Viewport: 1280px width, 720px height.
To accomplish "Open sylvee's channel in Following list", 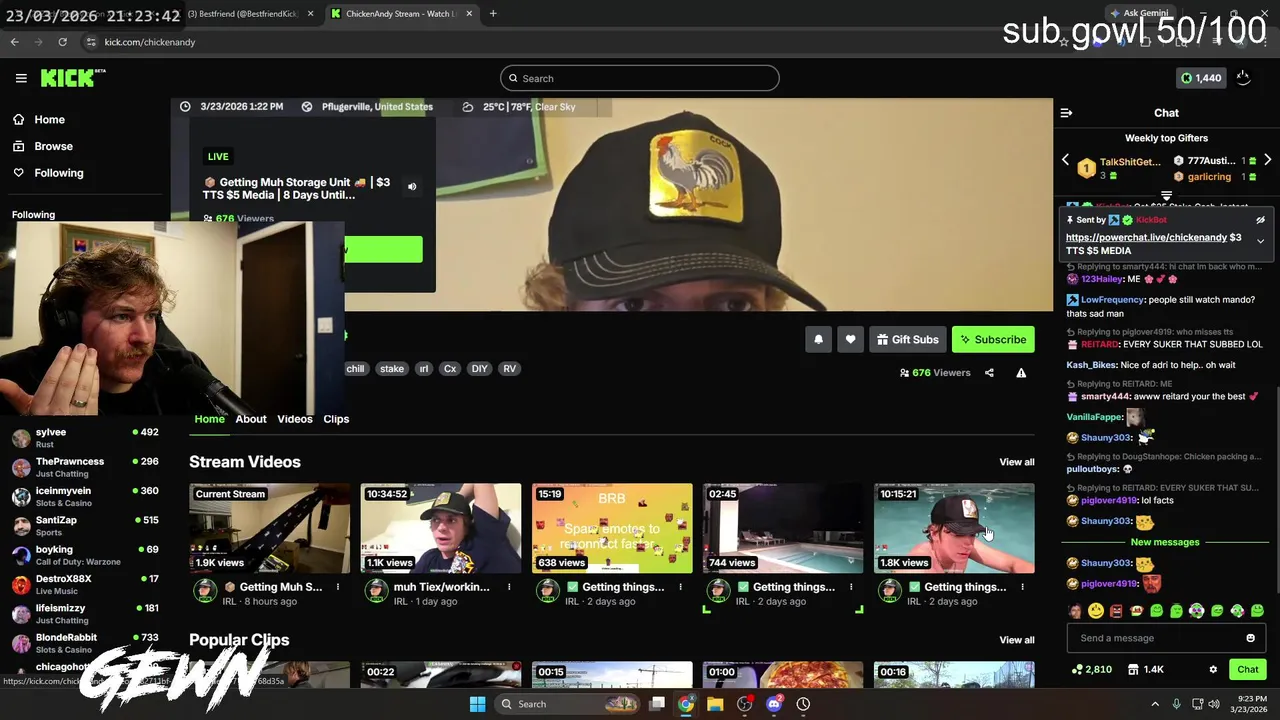I will click(85, 438).
